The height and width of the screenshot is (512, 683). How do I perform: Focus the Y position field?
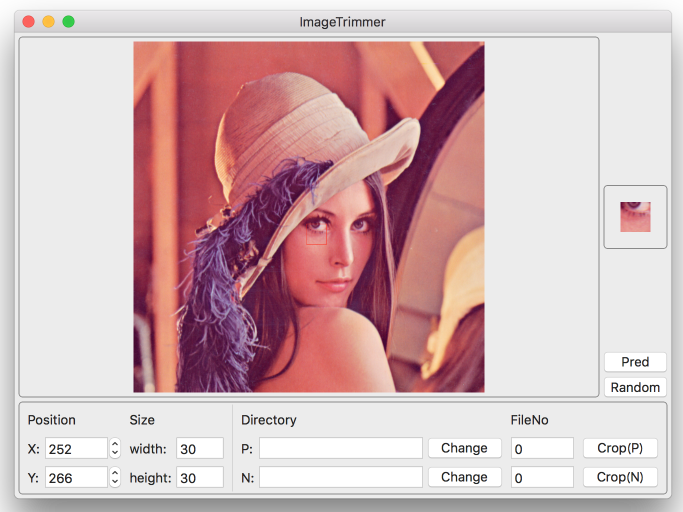(x=76, y=478)
